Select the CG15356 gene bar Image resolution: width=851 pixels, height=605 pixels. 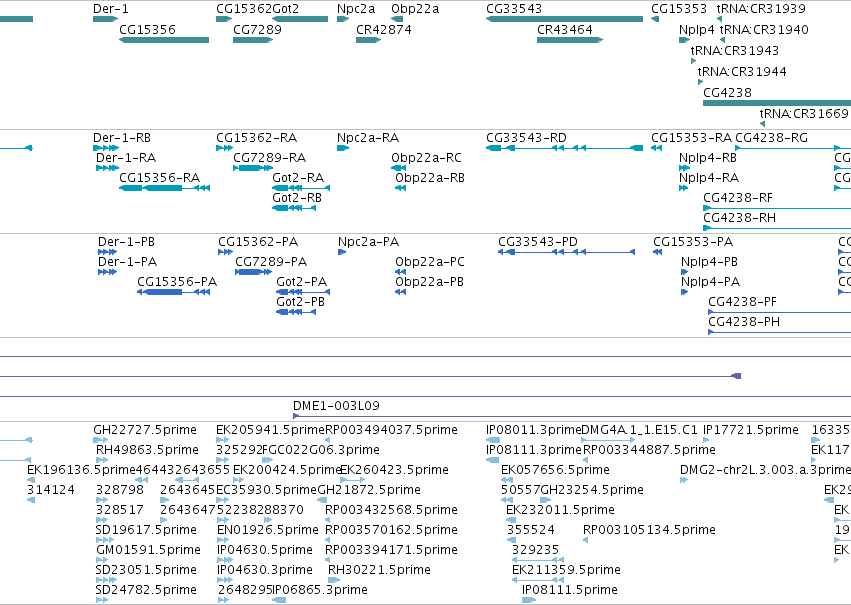pos(164,40)
